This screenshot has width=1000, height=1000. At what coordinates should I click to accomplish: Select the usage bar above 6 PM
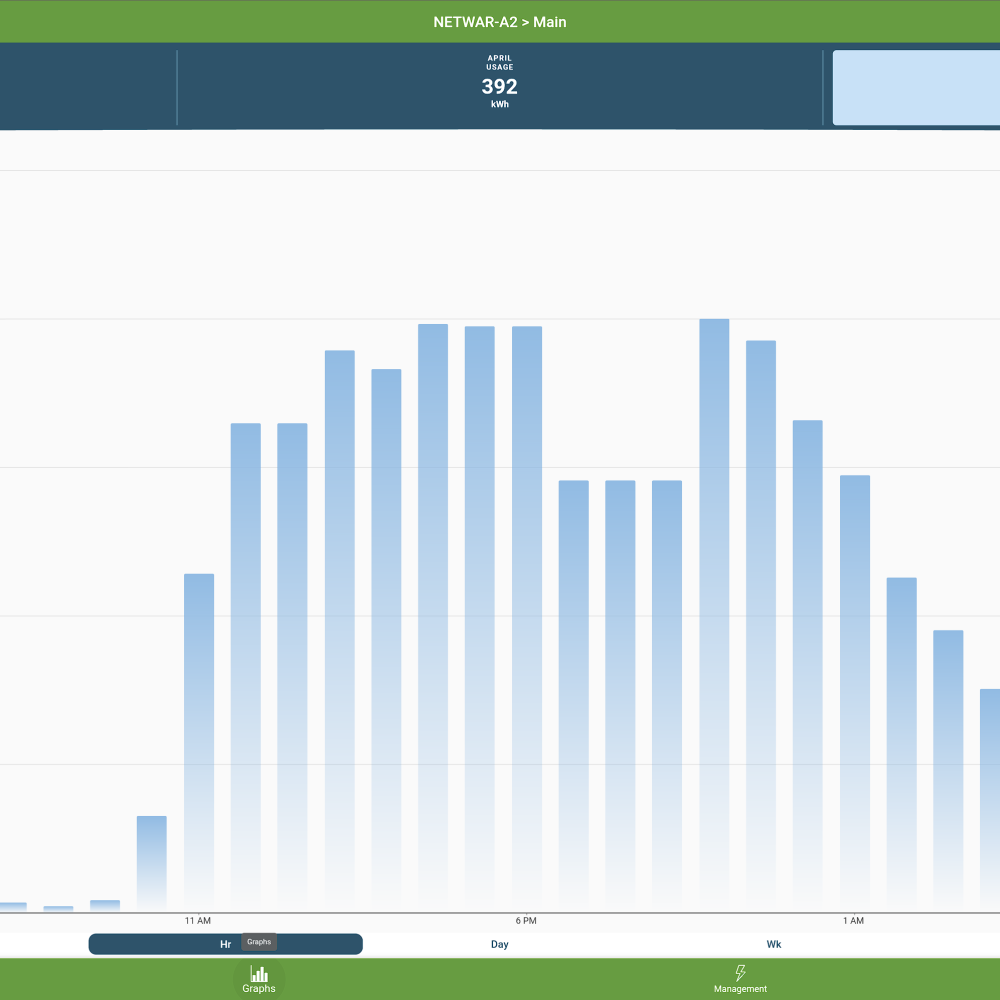click(527, 620)
